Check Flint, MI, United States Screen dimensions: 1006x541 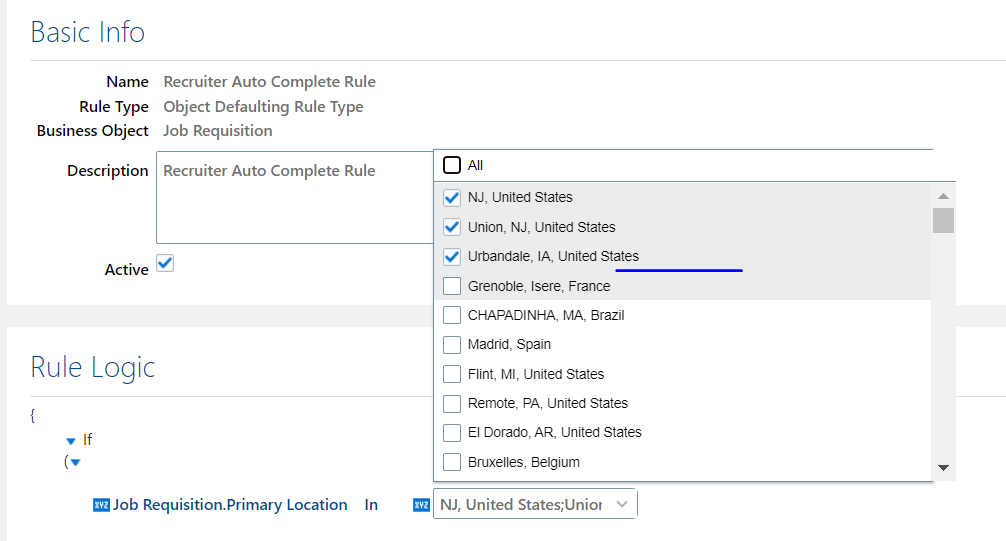[x=452, y=374]
